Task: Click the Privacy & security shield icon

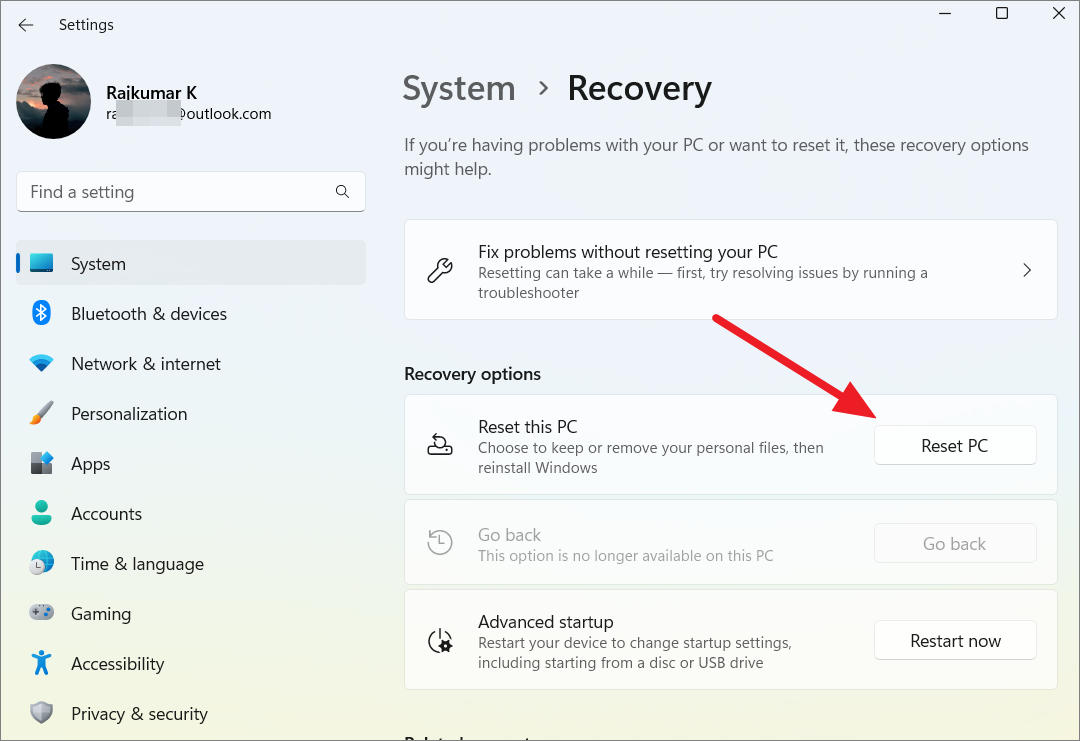Action: (41, 713)
